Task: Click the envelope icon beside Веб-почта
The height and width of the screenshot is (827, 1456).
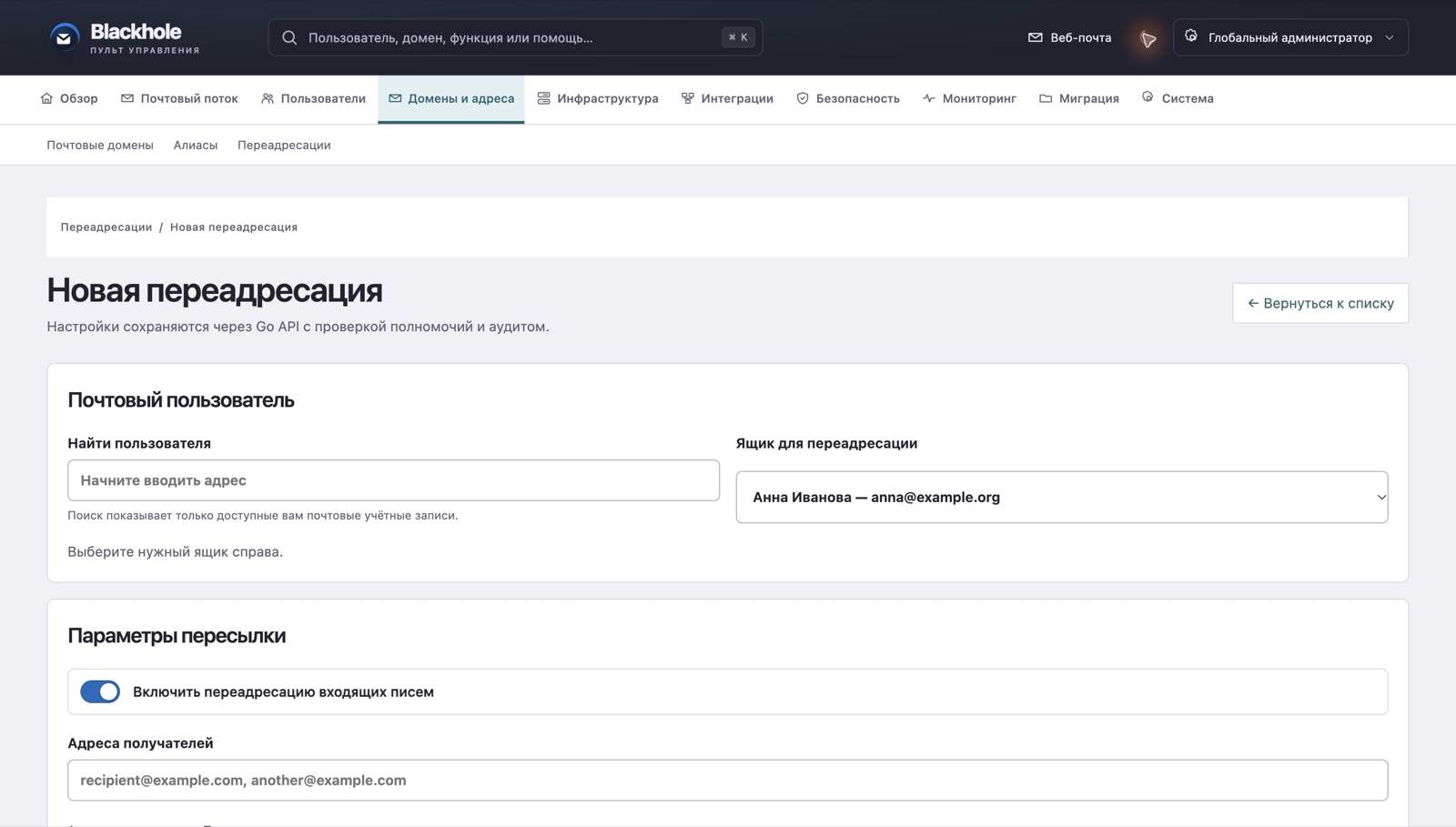Action: pos(1035,37)
